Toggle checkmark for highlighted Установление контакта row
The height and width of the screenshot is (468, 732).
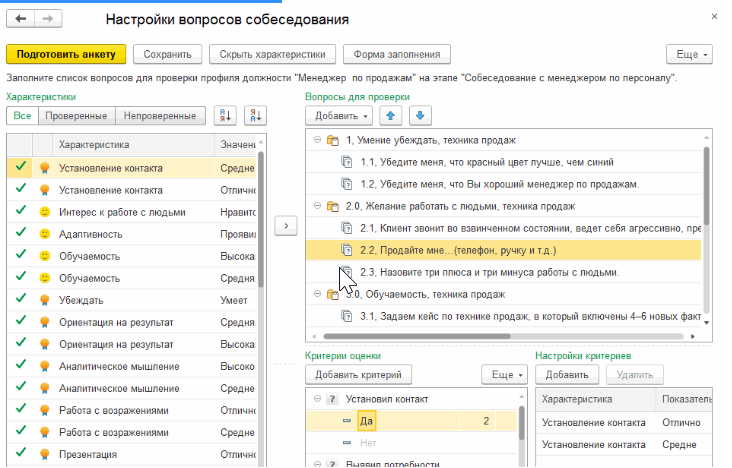(21, 166)
